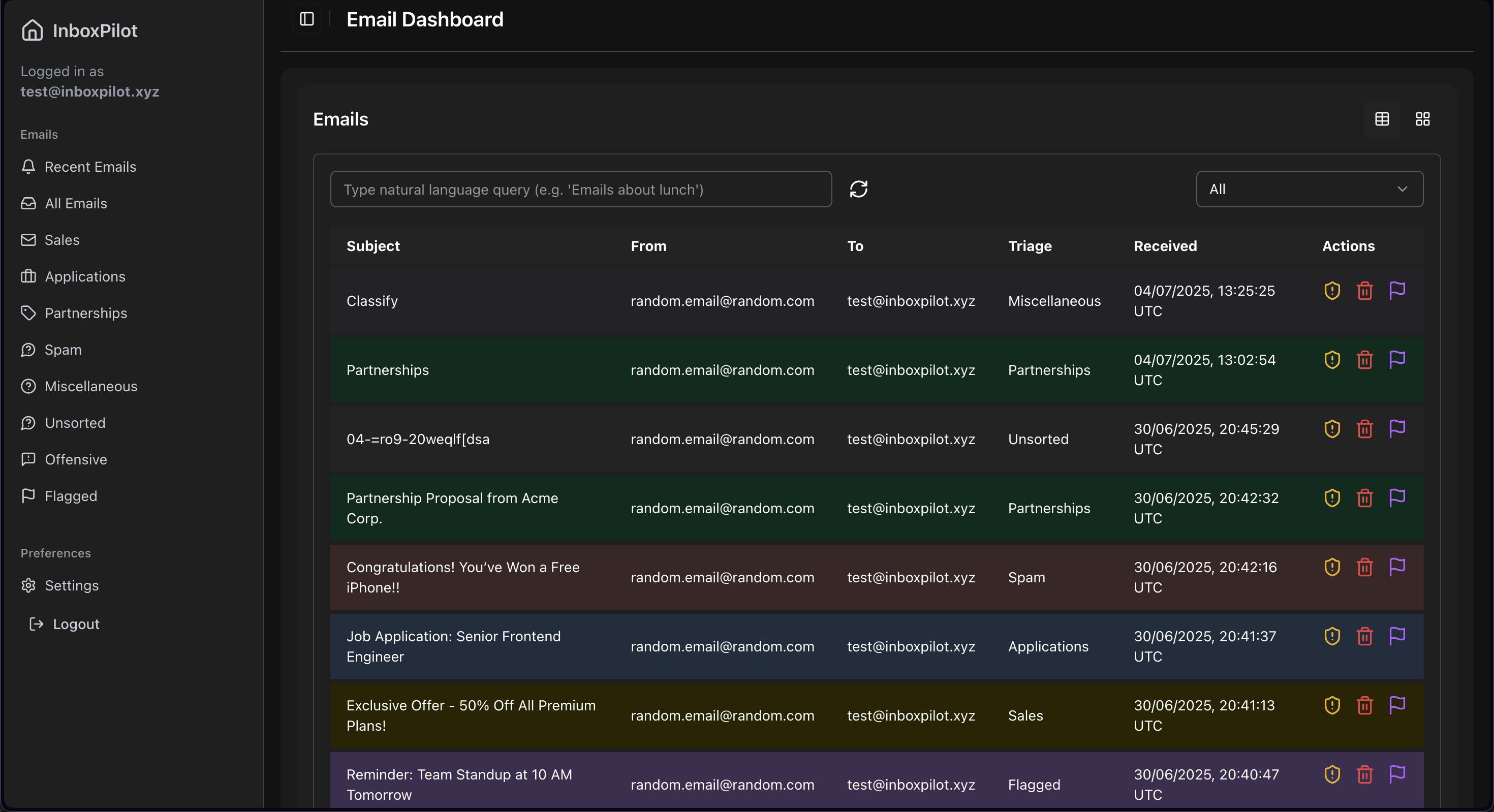Open Congratulations You've Won a Free iPhone email
The width and height of the screenshot is (1494, 812).
[463, 577]
